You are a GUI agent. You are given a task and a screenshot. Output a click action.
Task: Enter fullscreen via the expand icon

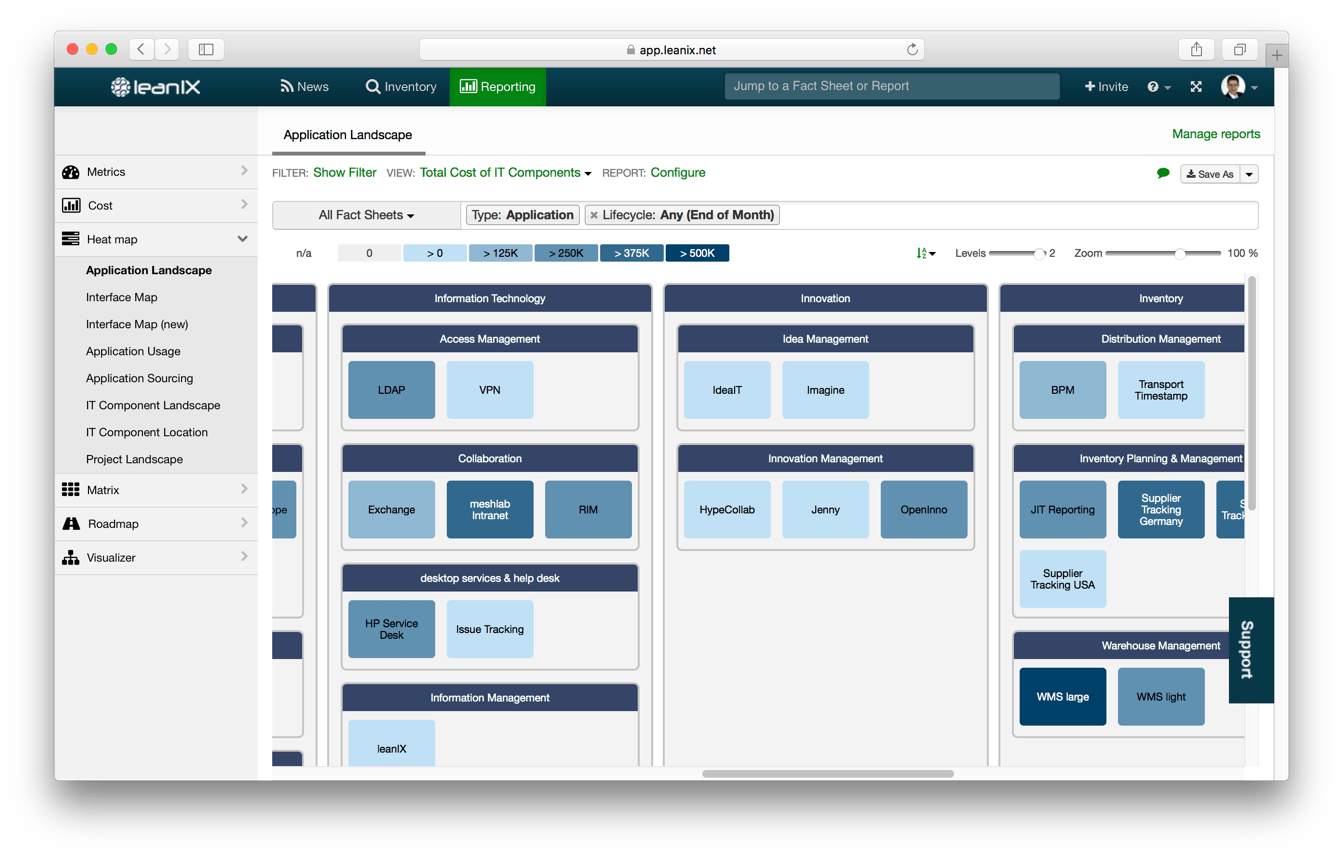1196,86
